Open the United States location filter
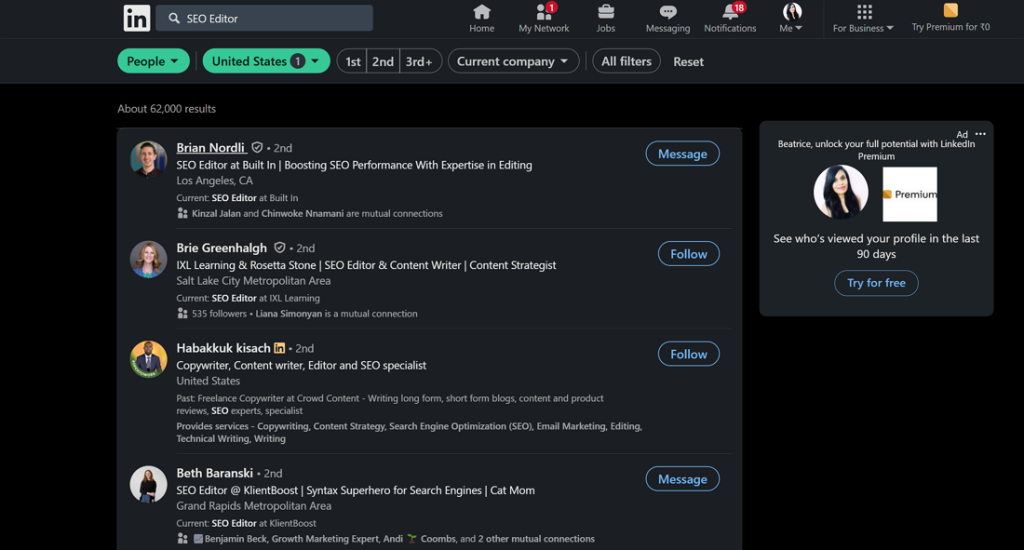The height and width of the screenshot is (550, 1024). tap(266, 61)
